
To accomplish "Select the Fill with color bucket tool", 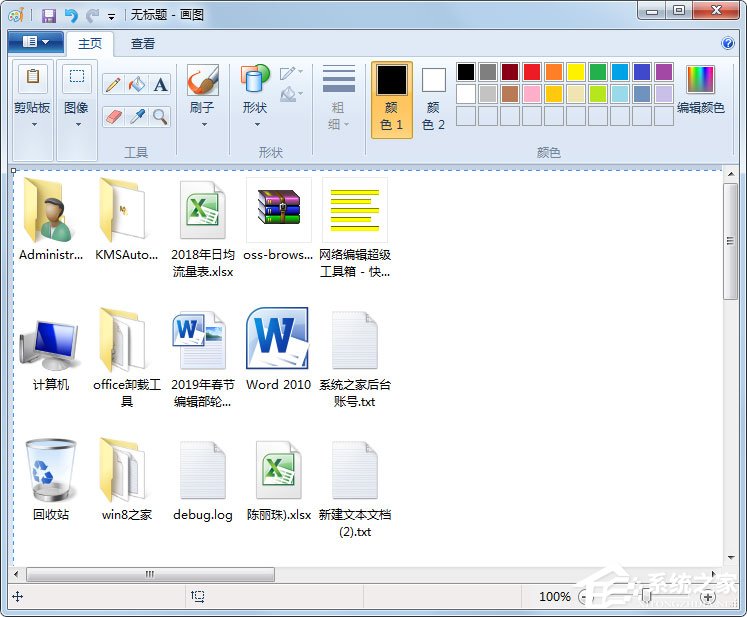I will pos(137,85).
